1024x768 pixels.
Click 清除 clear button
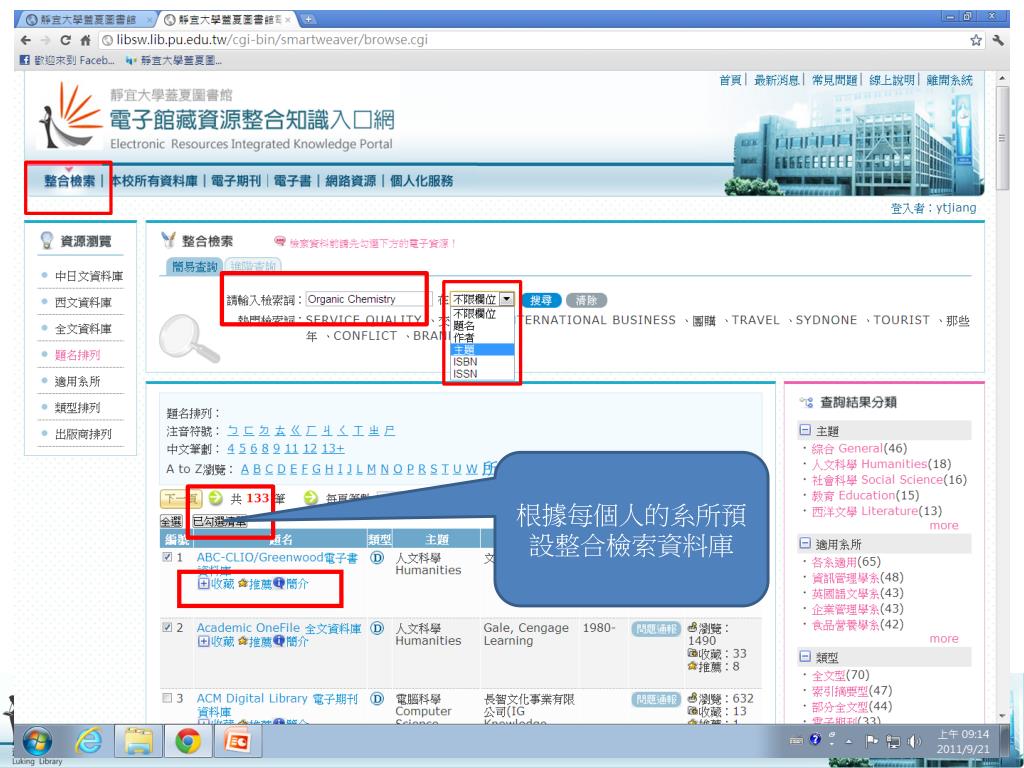click(586, 300)
